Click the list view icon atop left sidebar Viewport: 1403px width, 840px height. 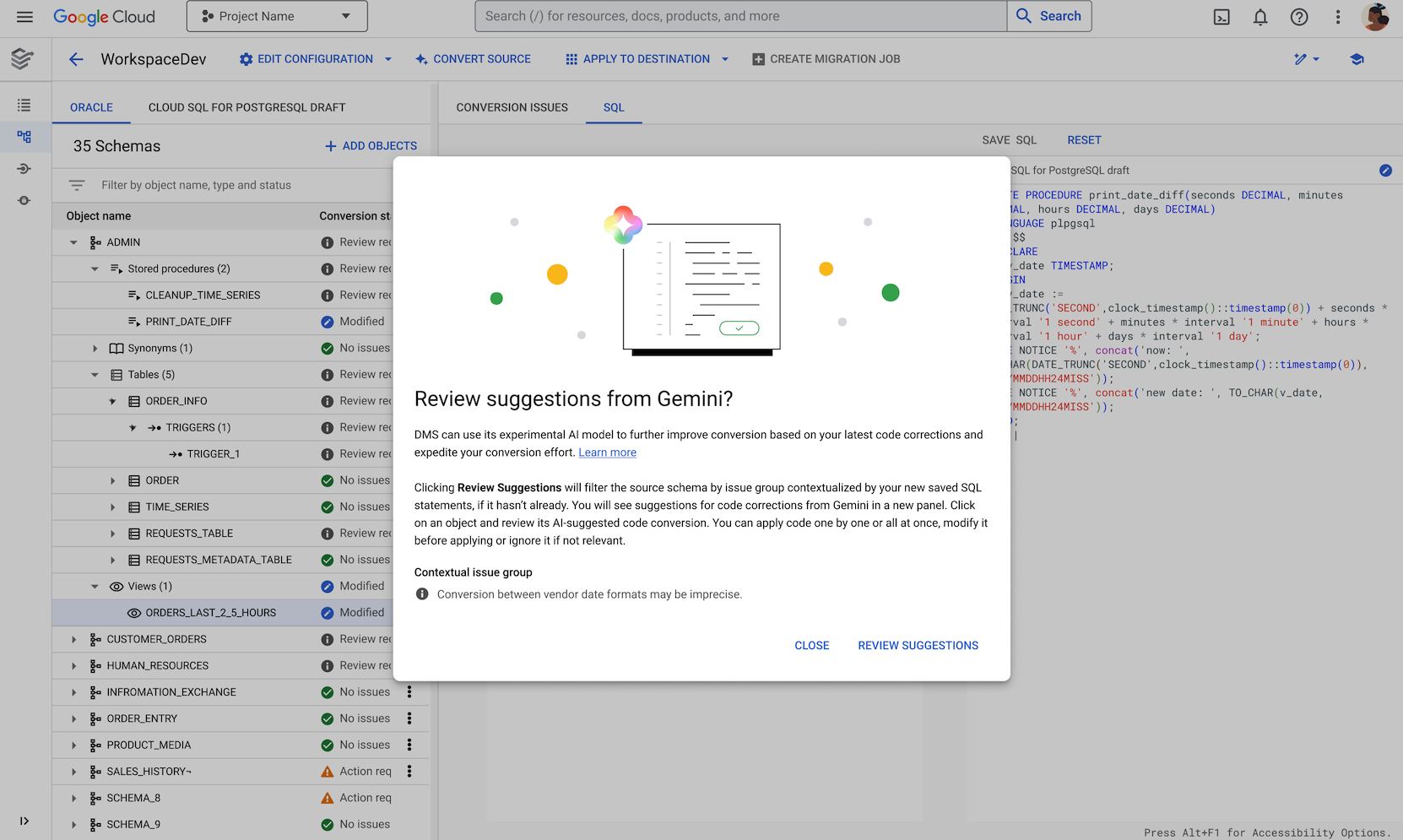[24, 104]
